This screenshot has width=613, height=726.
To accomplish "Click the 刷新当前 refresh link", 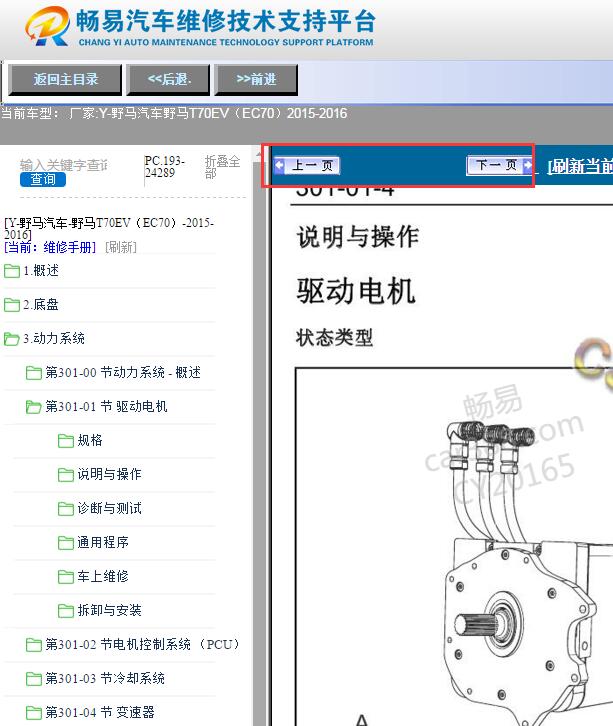I will (x=580, y=166).
